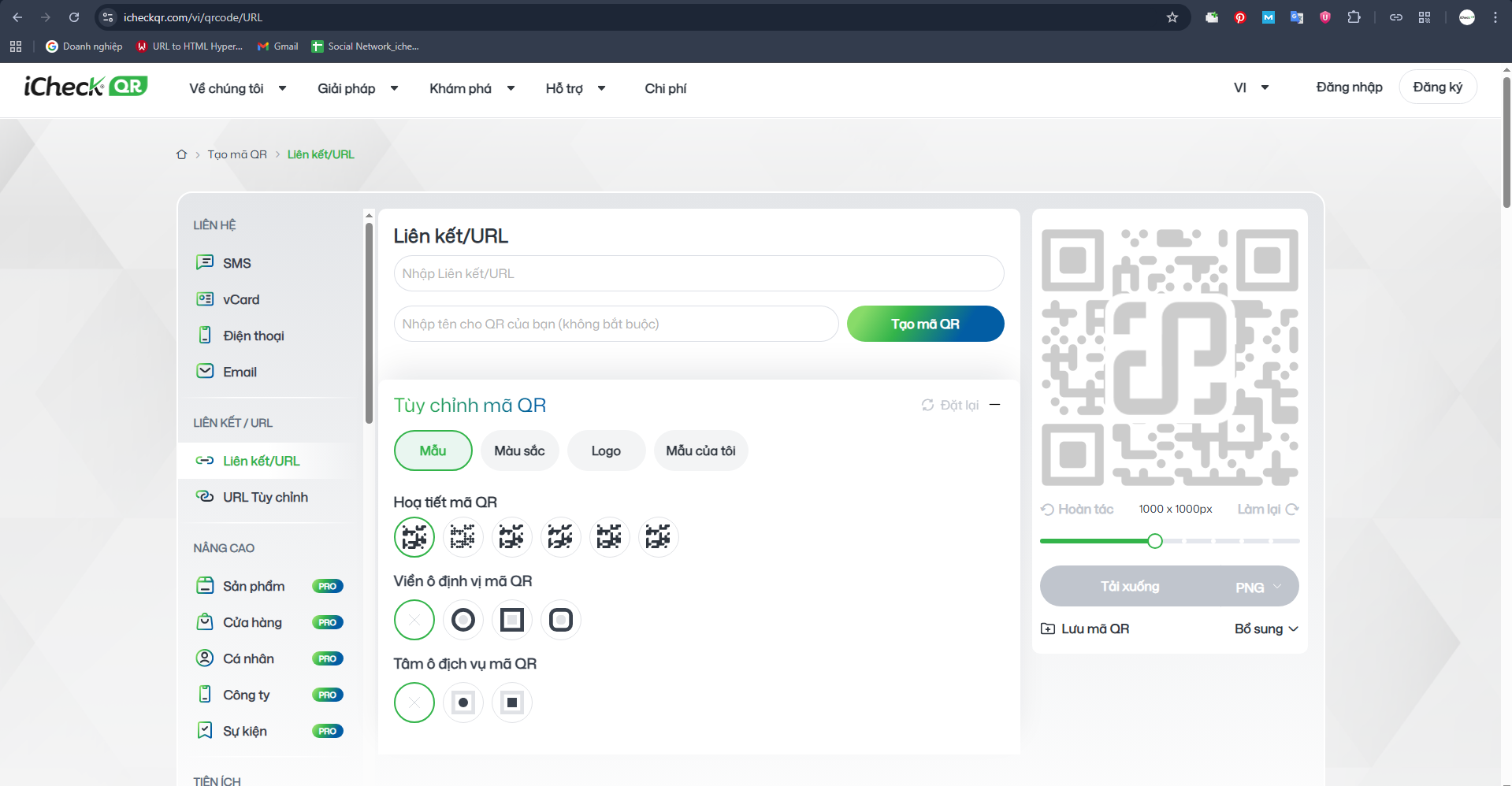Screen dimensions: 1512x786
Task: Click the Sản phẩm product icon
Action: pos(205,585)
